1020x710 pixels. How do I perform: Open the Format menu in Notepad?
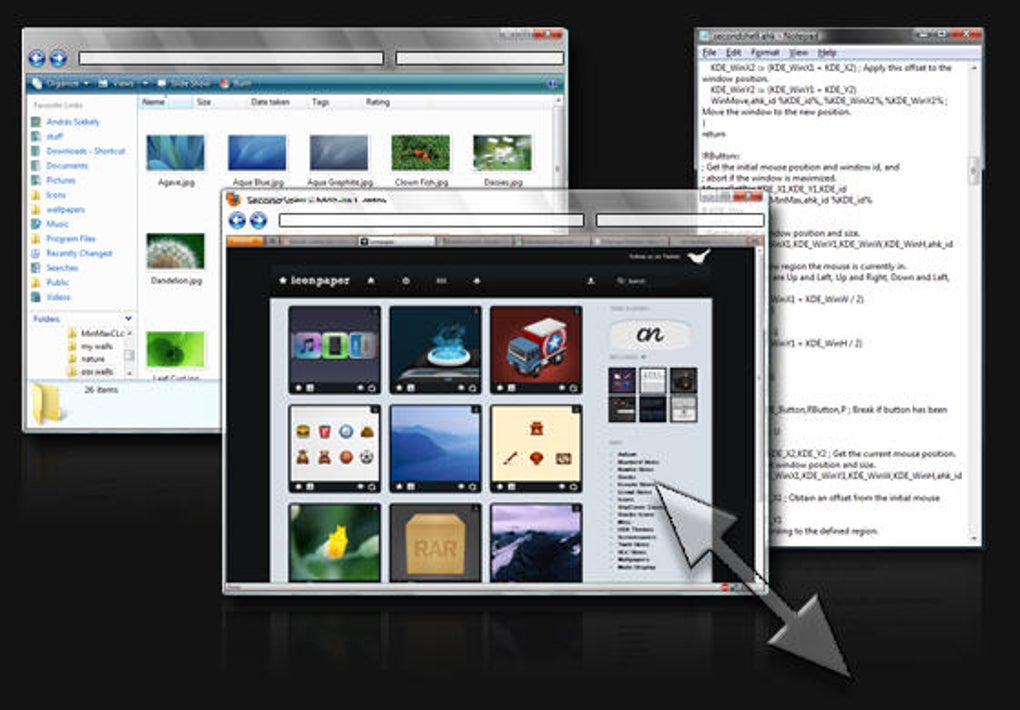pos(766,53)
